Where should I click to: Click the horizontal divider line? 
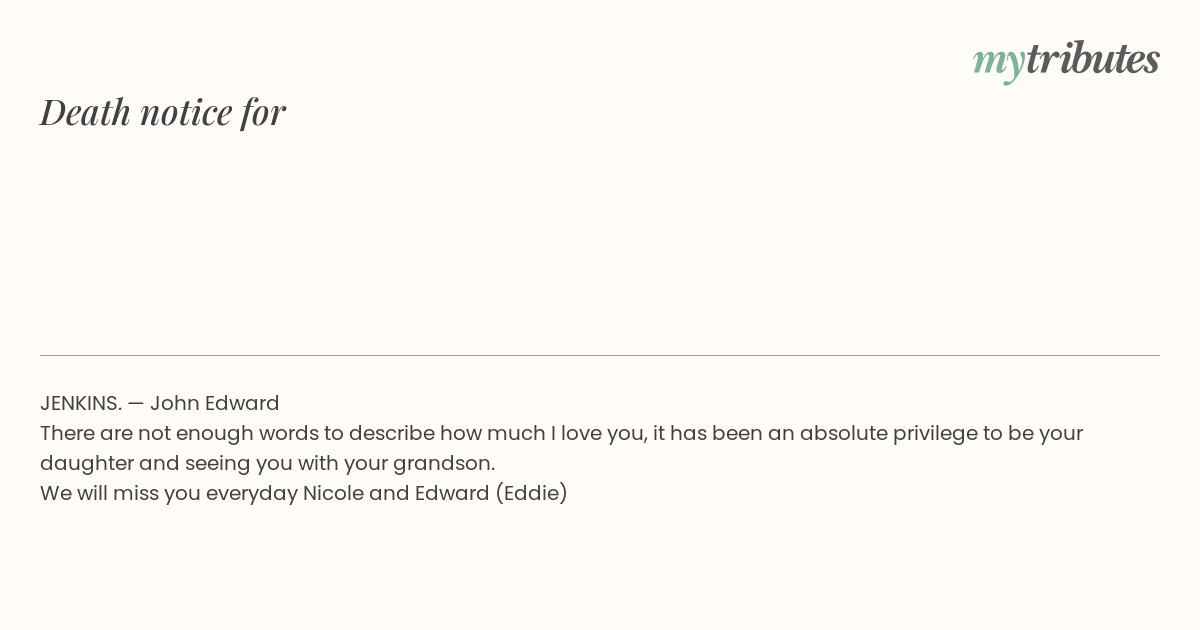pos(600,355)
